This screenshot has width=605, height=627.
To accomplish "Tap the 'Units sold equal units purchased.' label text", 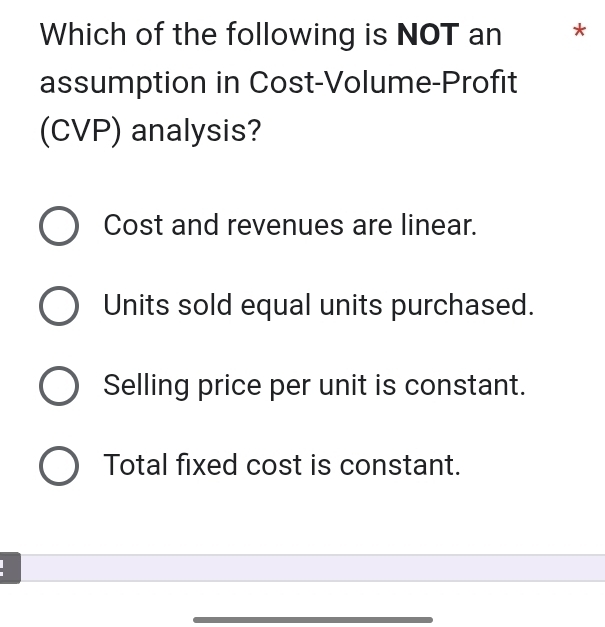I will click(x=318, y=305).
